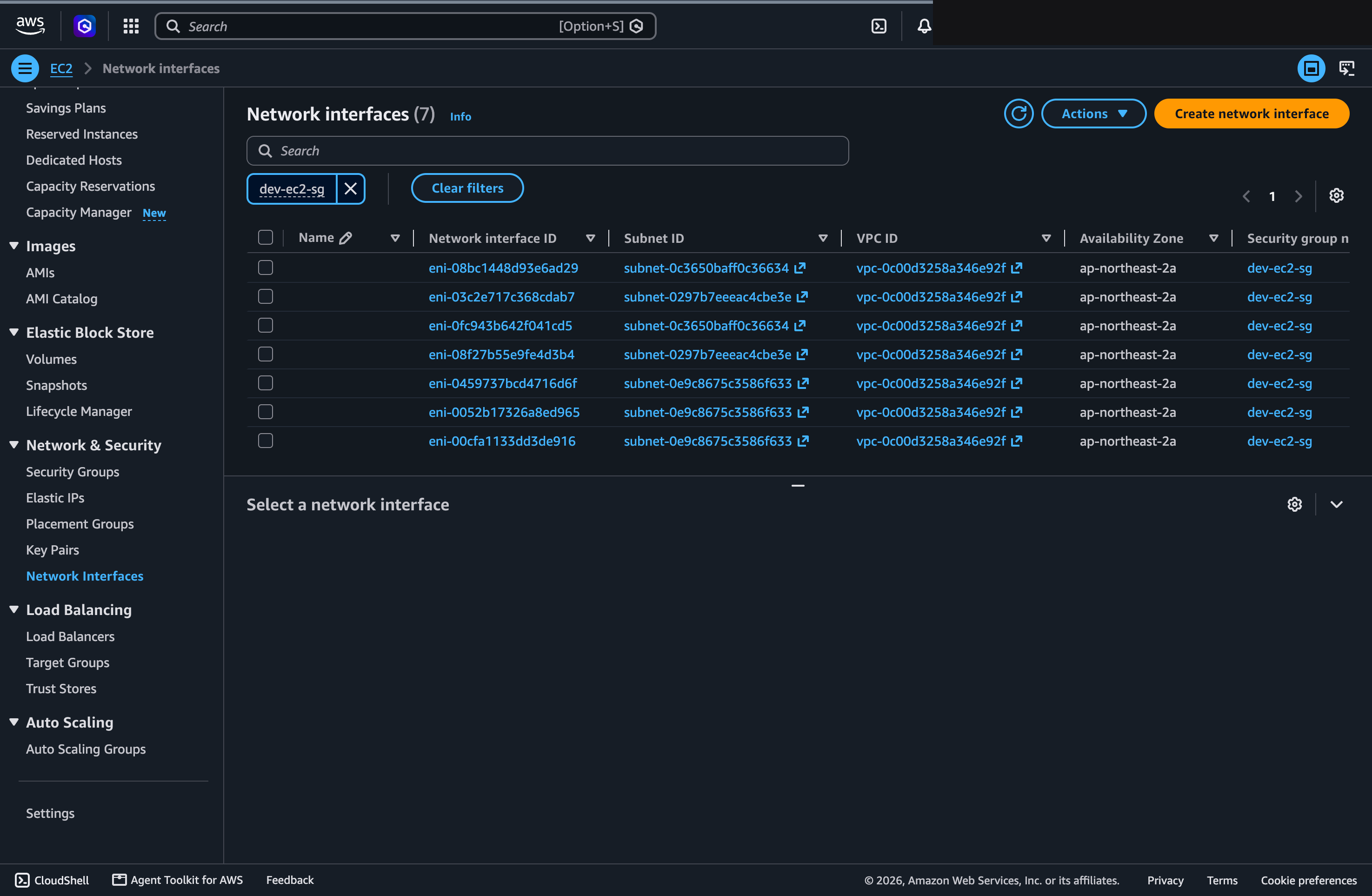Image resolution: width=1372 pixels, height=896 pixels.
Task: Check the row for eni-03c2e717c368cdab7
Action: point(266,296)
